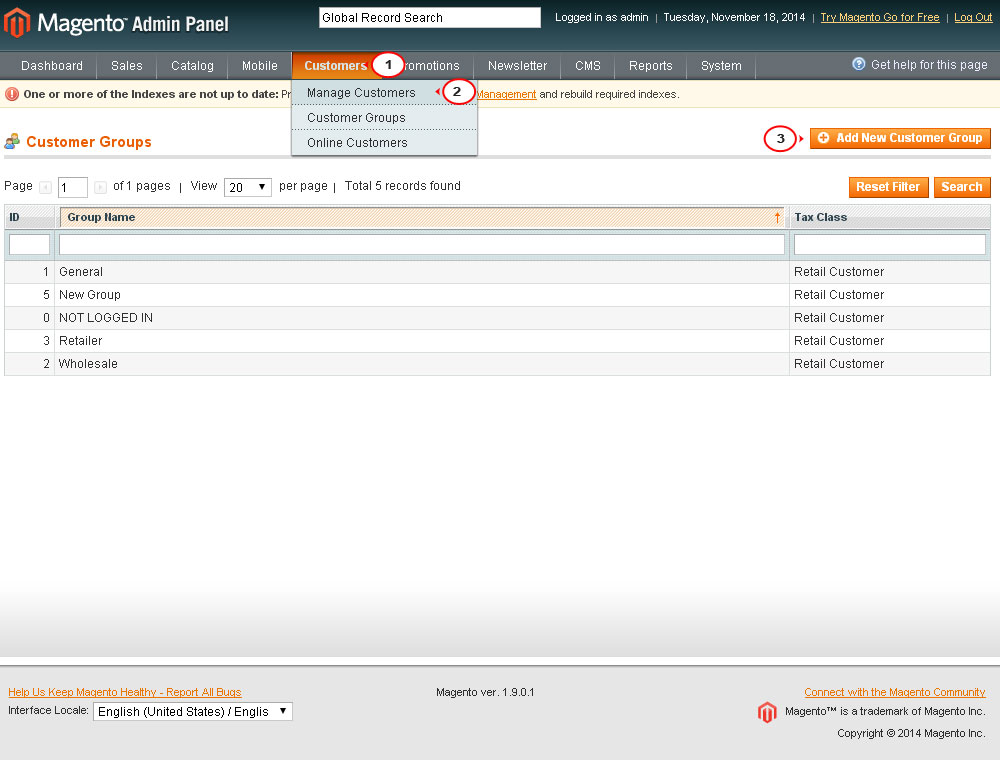Screen dimensions: 1000x760
Task: Open the General group row
Action: pos(497,272)
